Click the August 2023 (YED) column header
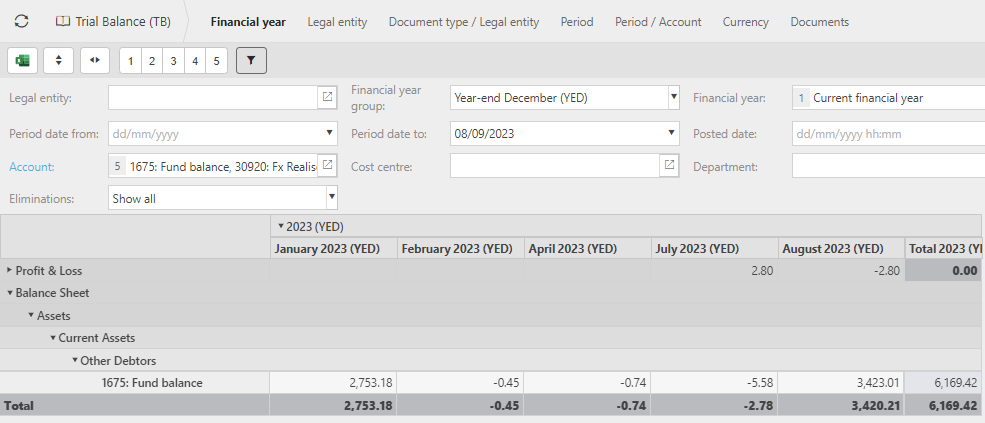985x423 pixels. tap(841, 248)
